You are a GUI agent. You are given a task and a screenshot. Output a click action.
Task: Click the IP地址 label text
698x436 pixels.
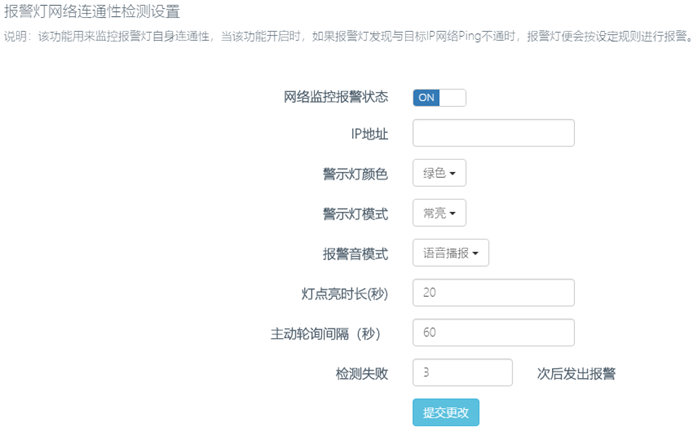click(369, 134)
